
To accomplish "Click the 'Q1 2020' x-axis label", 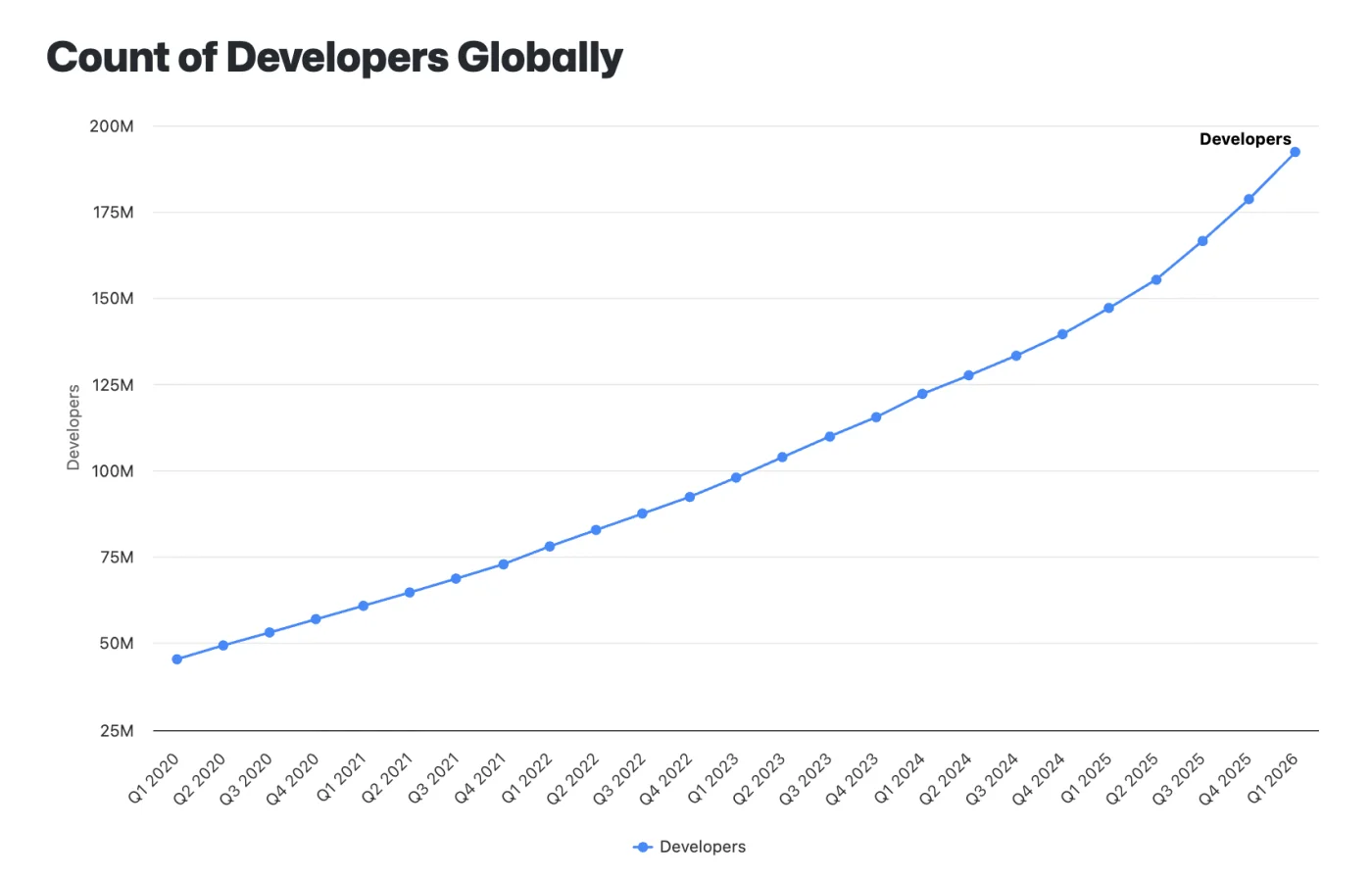I will pyautogui.click(x=155, y=779).
